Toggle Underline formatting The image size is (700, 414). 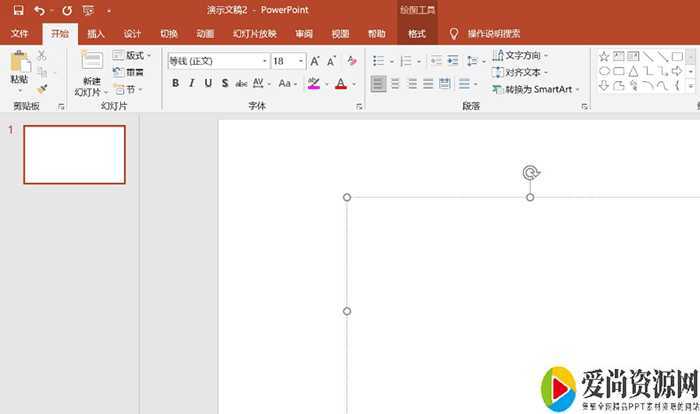coord(208,84)
